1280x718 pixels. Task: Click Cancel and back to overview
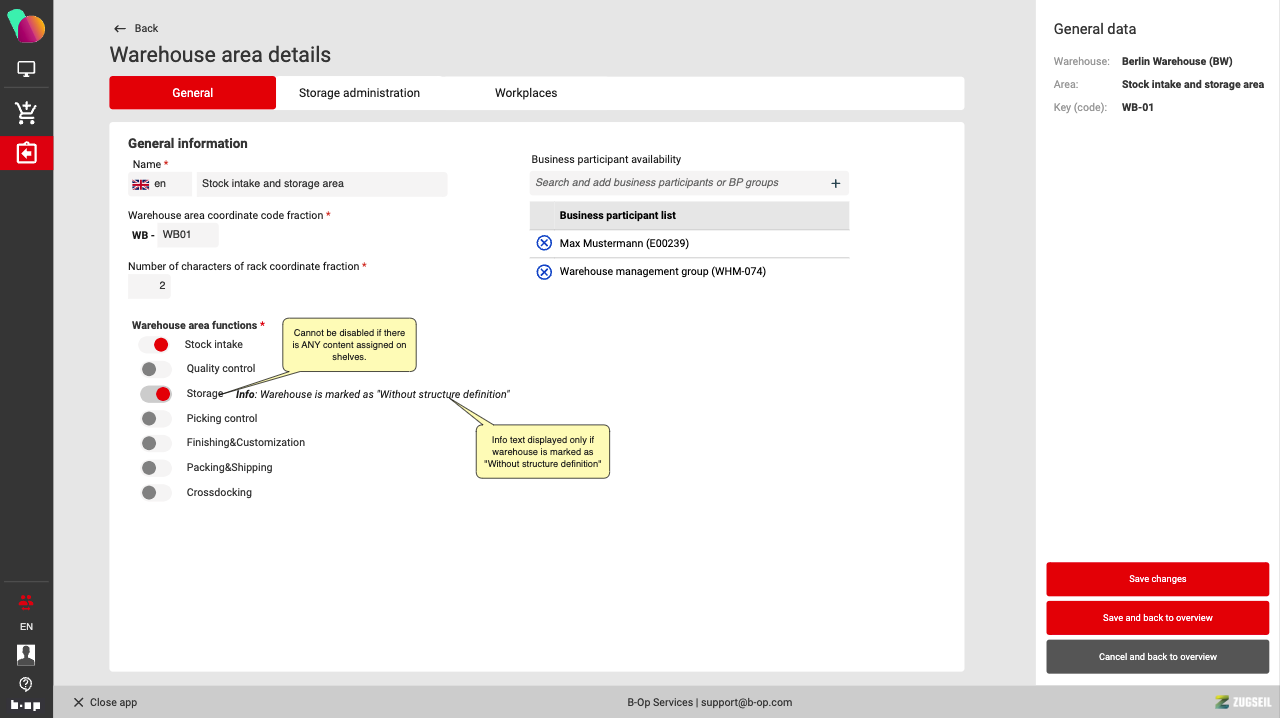tap(1157, 657)
